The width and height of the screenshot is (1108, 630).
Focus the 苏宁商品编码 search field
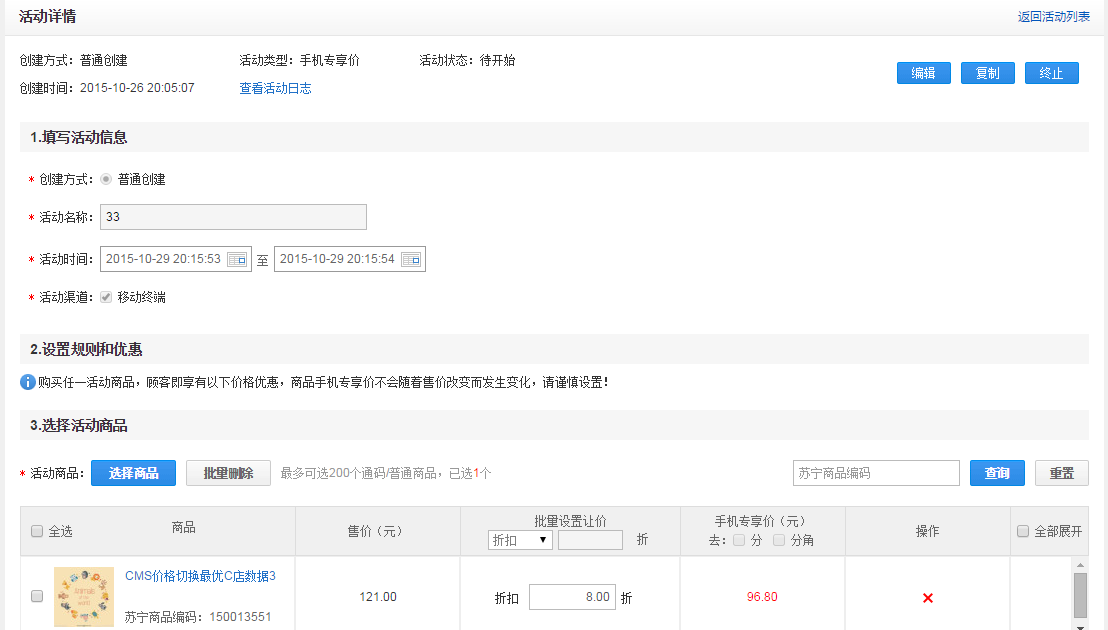click(x=876, y=473)
